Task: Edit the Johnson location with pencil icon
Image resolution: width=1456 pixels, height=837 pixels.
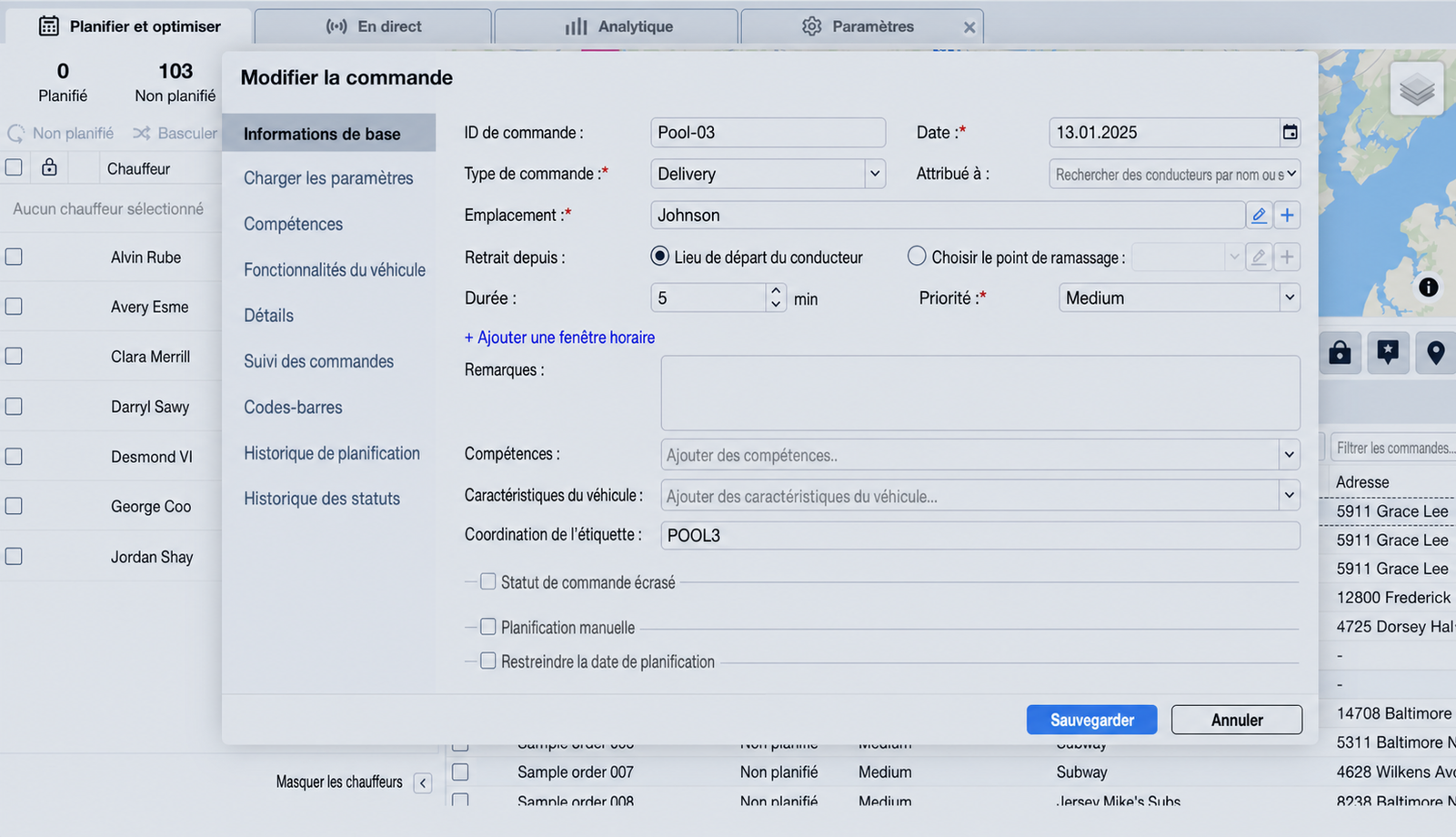Action: tap(1259, 216)
